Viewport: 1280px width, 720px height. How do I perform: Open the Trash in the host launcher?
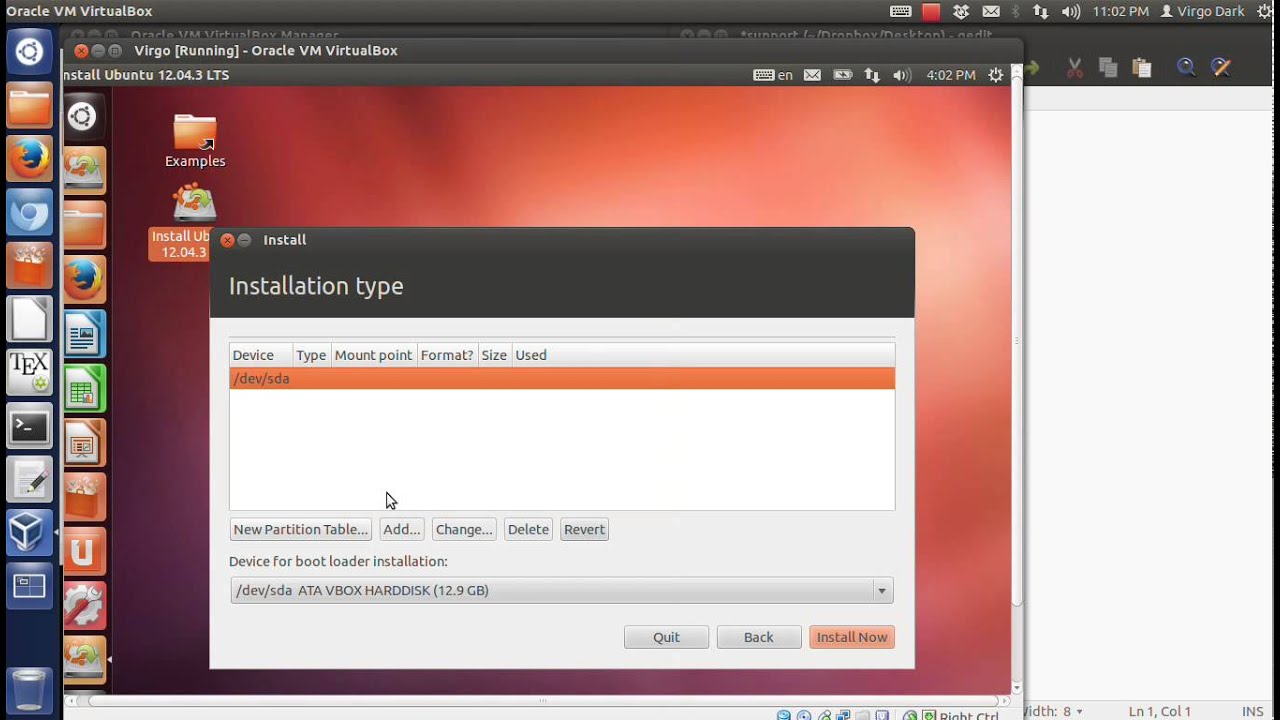(x=29, y=689)
